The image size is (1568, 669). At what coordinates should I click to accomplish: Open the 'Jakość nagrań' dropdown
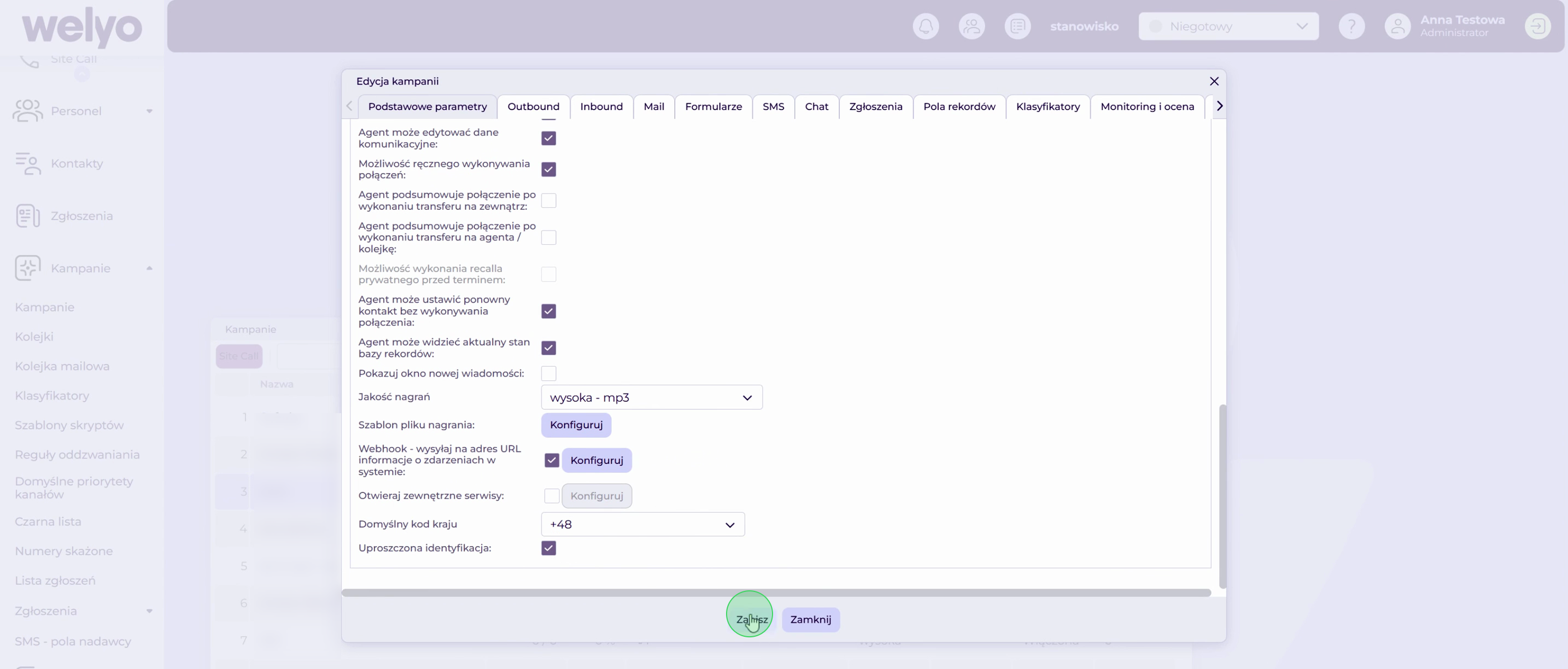[651, 397]
